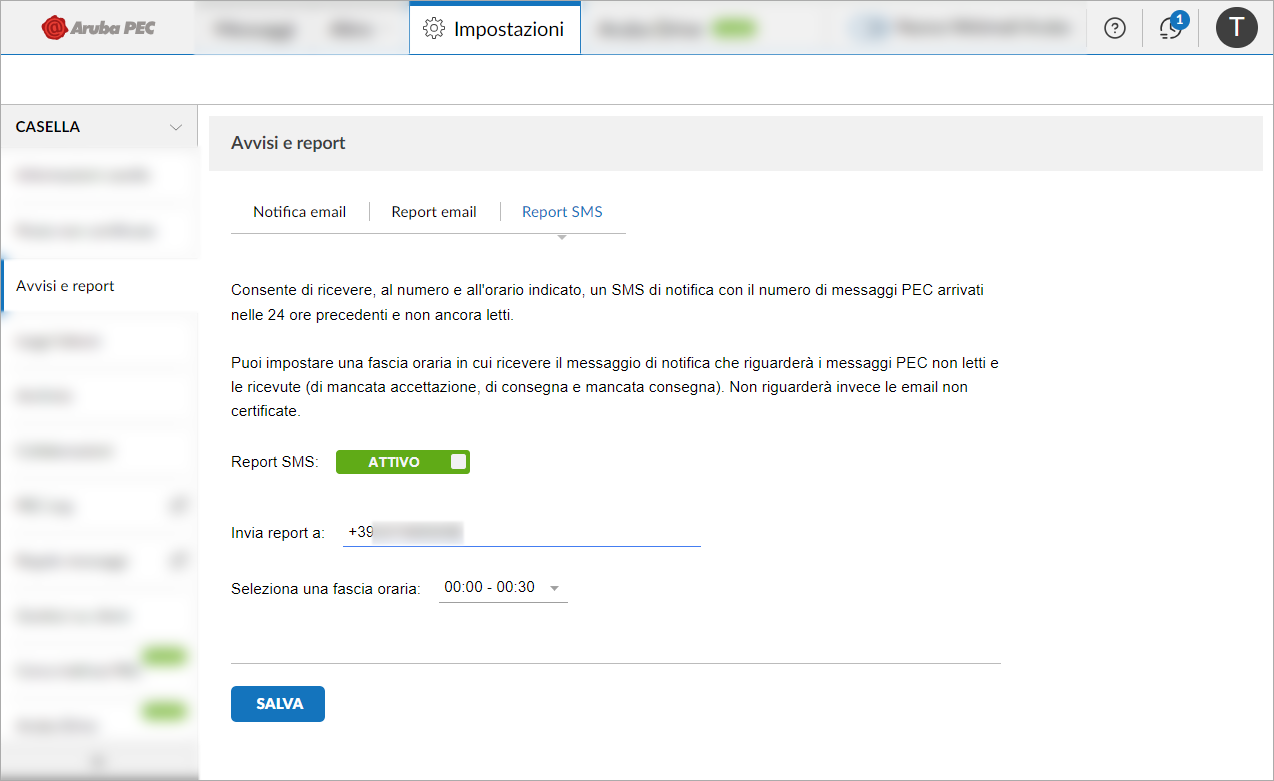Screen dimensions: 1274x781
Task: Switch to the Notifica email tab
Action: 299,211
